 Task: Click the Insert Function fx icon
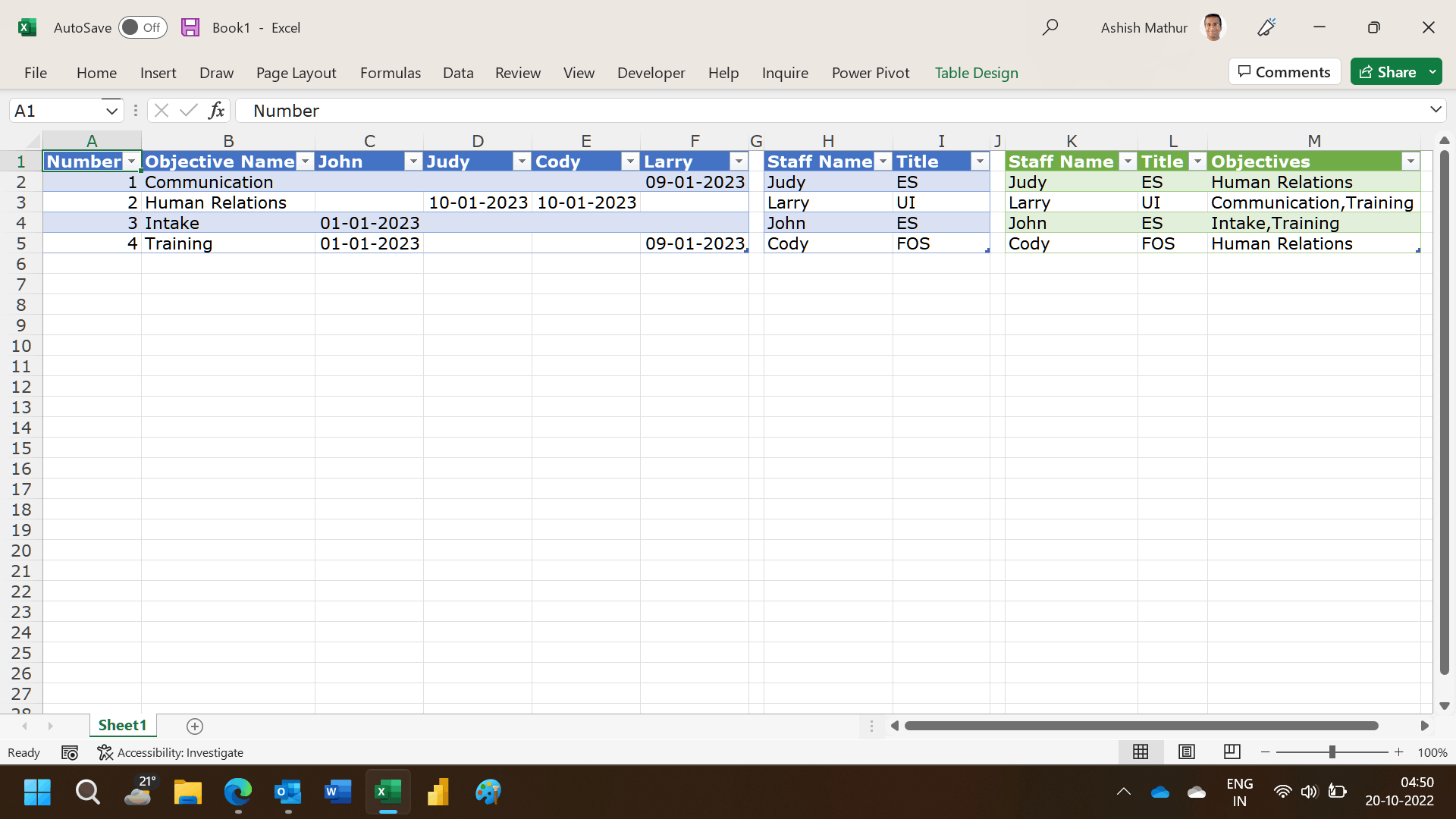[x=216, y=111]
